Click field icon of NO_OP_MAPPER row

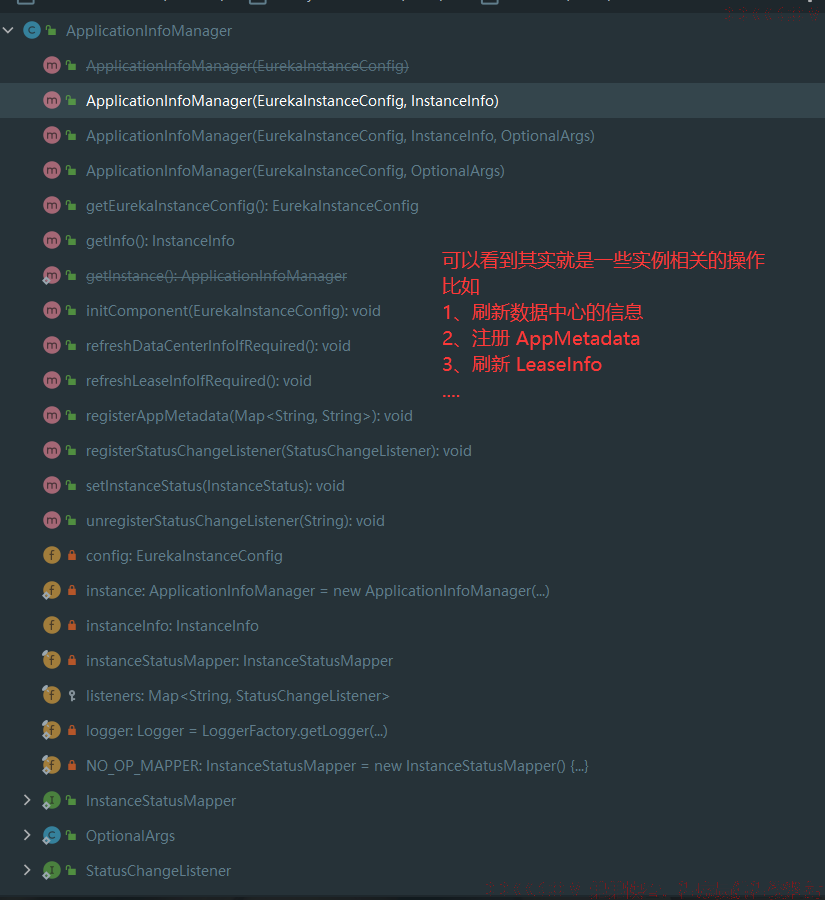click(x=52, y=766)
